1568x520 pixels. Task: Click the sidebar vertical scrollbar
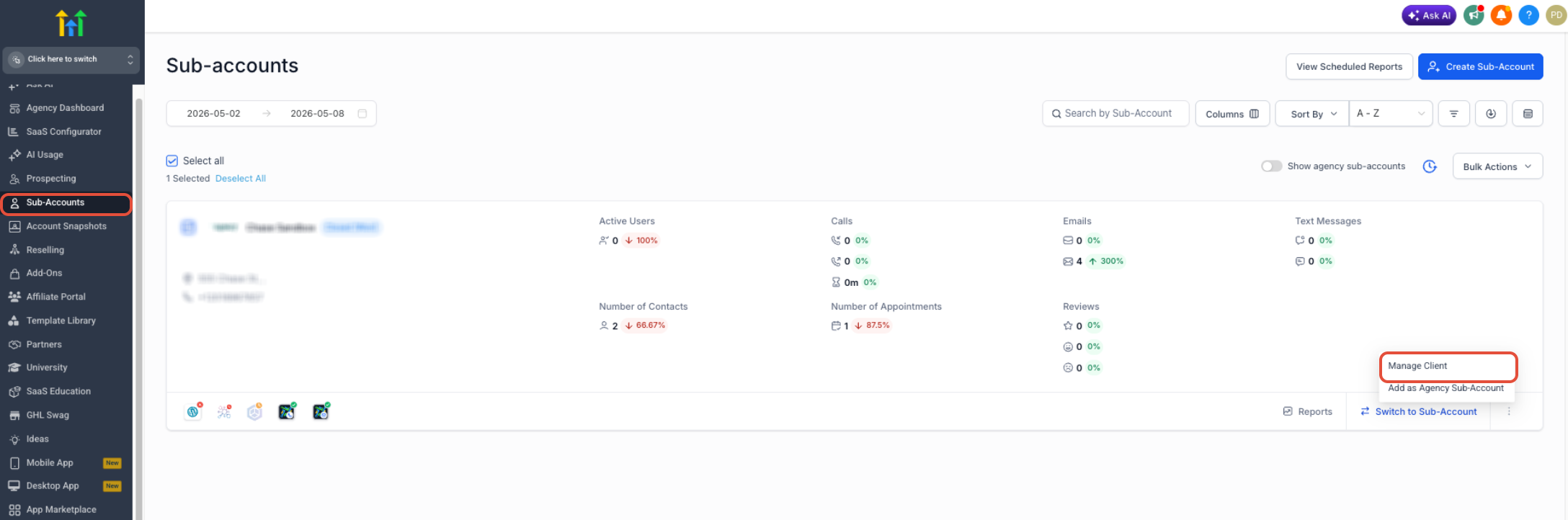138,302
